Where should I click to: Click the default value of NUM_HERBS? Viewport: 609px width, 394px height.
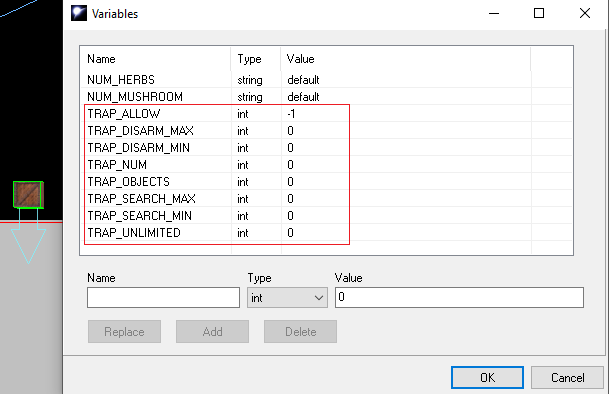click(303, 80)
